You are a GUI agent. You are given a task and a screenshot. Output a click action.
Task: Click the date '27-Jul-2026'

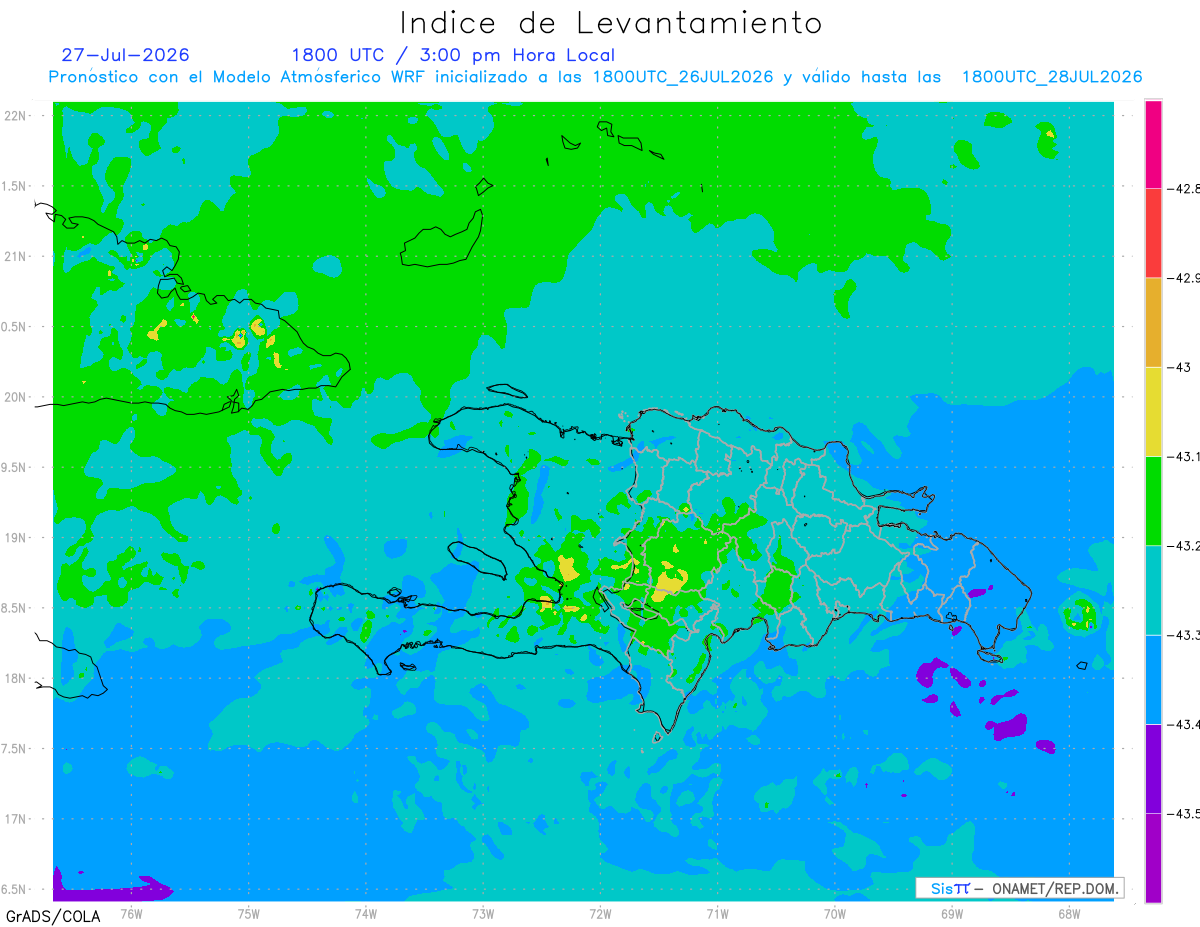(x=125, y=55)
